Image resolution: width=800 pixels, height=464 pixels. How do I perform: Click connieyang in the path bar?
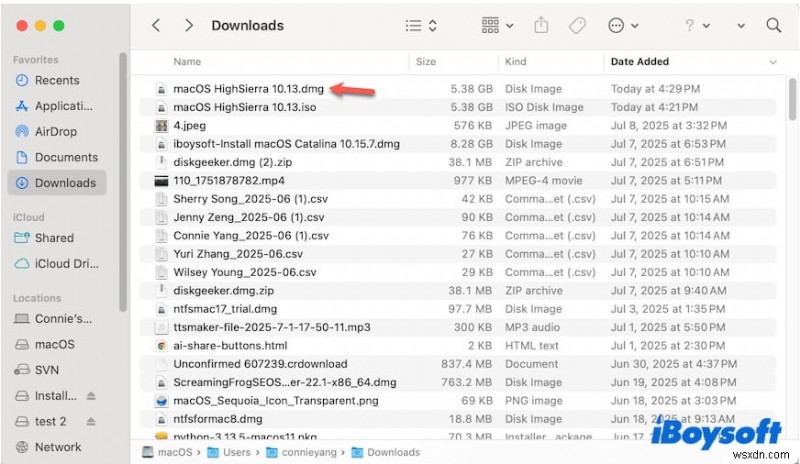point(302,452)
